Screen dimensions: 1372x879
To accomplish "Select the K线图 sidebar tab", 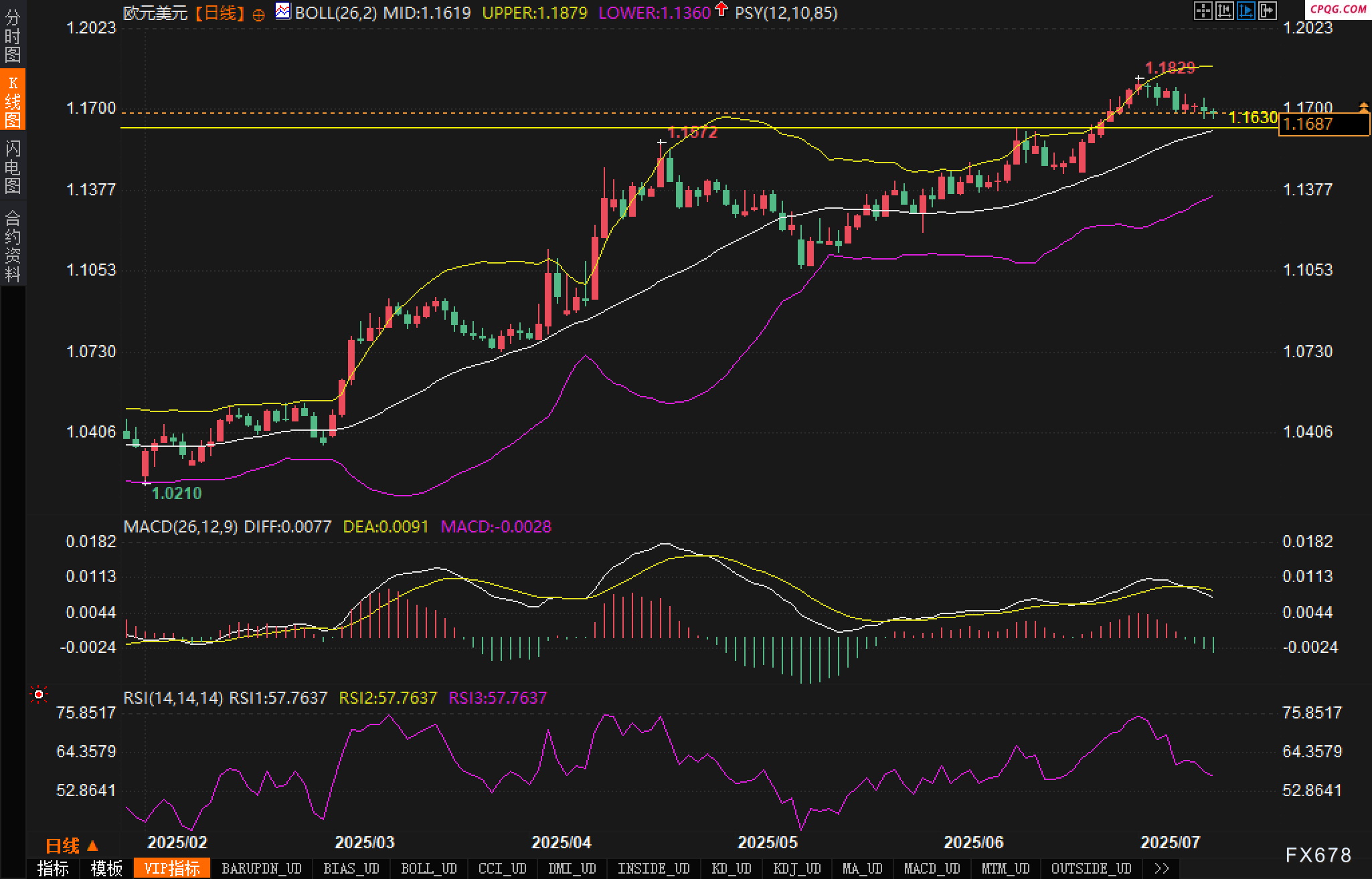I will point(13,100).
